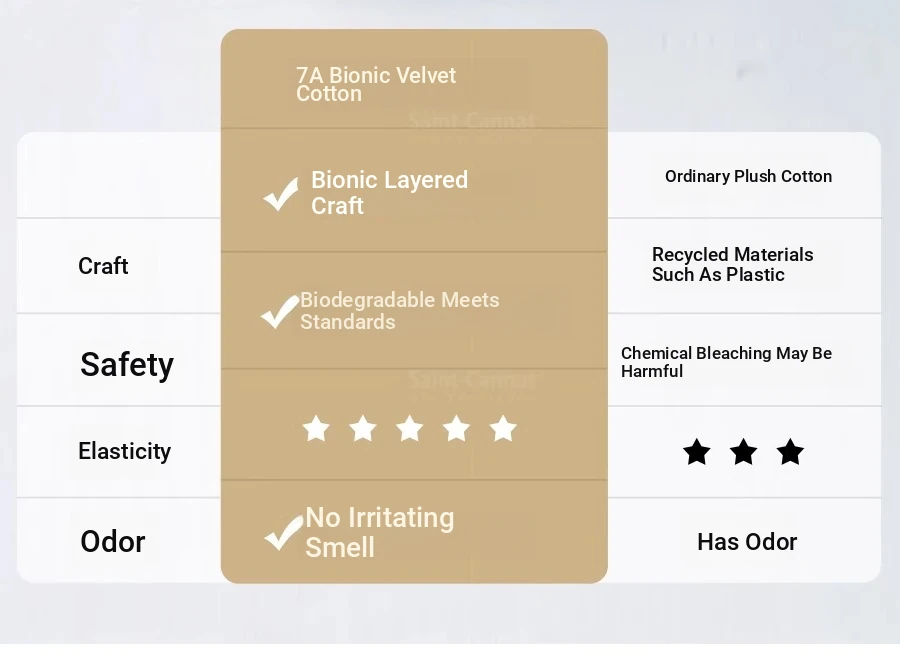Click the Bionic Layered Craft text
The width and height of the screenshot is (900, 660).
coord(389,193)
